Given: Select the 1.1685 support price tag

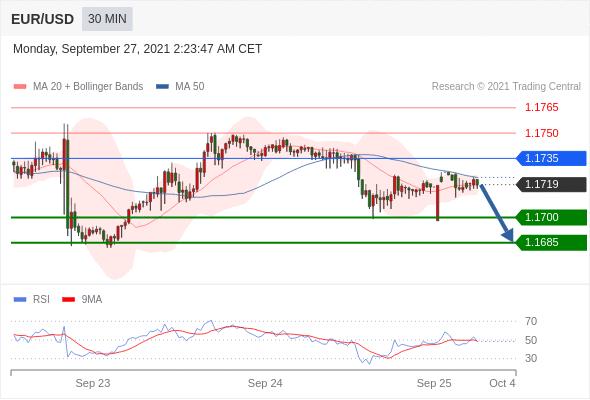Looking at the screenshot, I should point(551,242).
